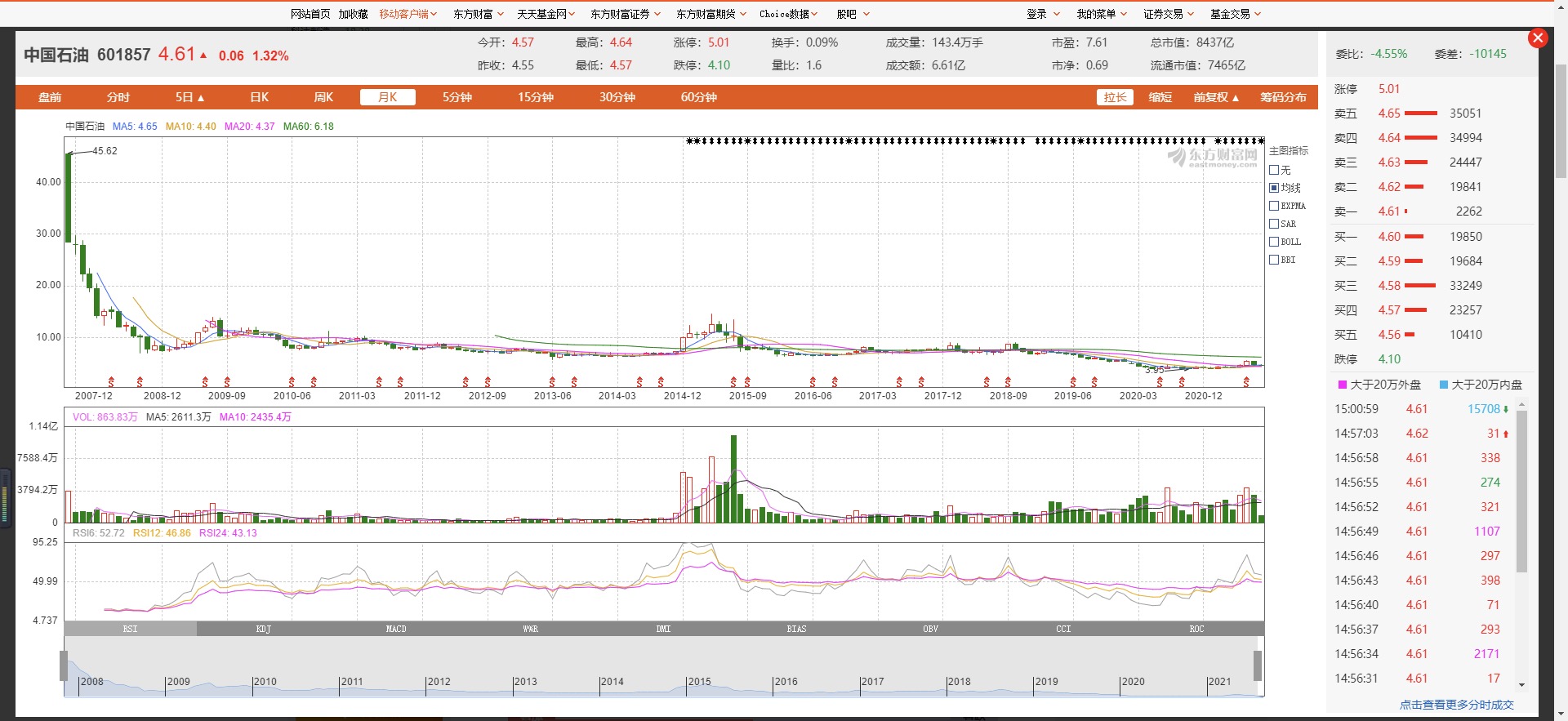Switch to the 日K daily chart tab

(x=260, y=97)
